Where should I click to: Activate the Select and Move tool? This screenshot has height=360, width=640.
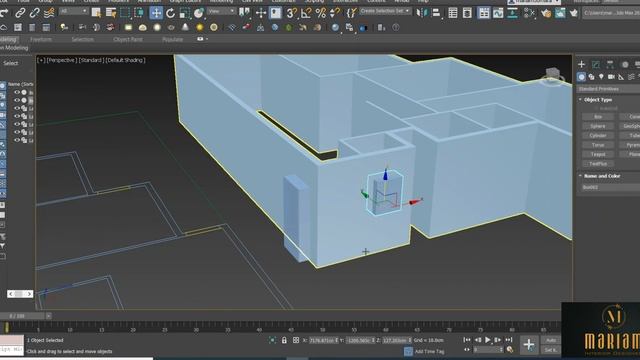[156, 13]
